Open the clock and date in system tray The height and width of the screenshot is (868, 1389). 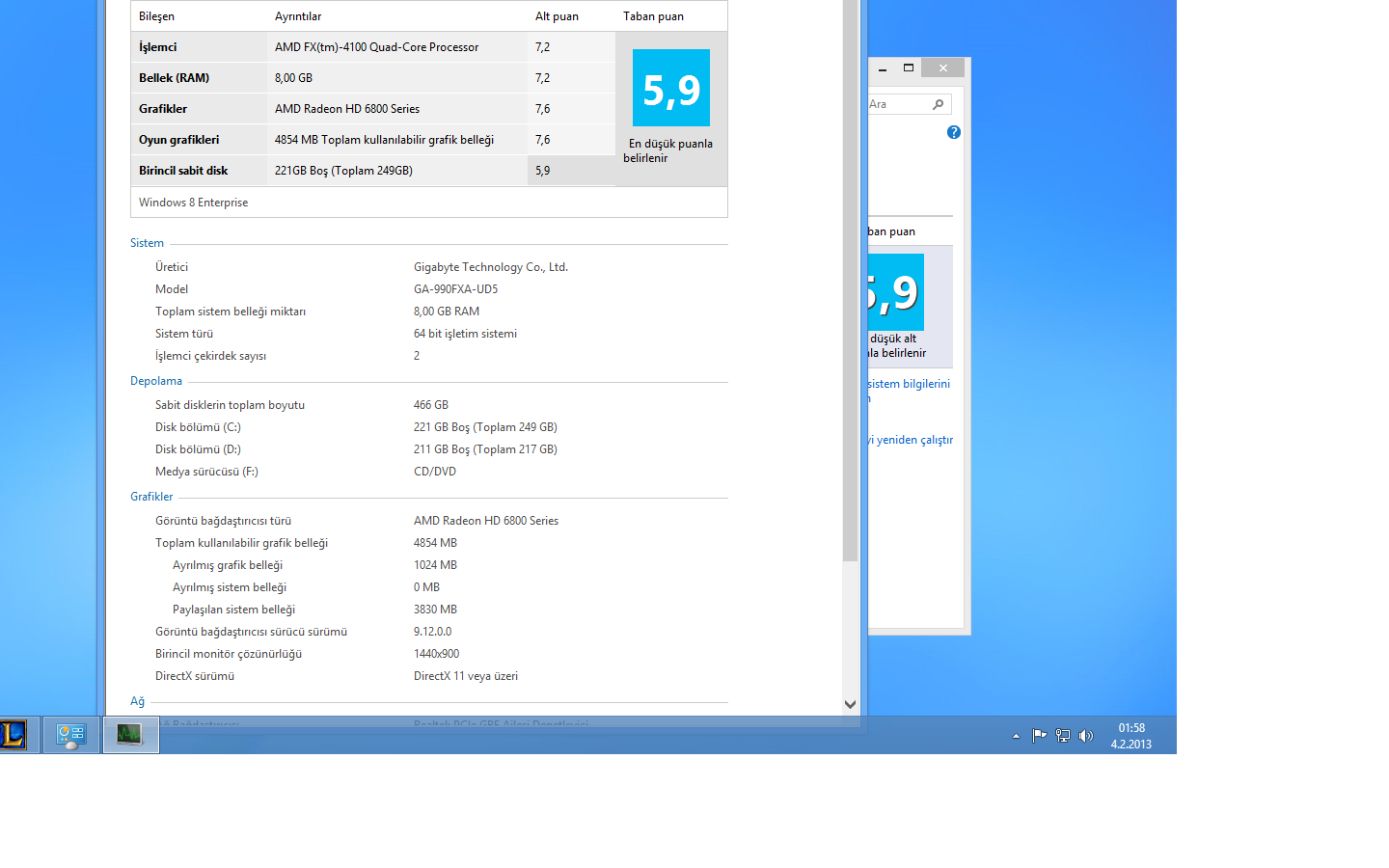click(x=1131, y=735)
